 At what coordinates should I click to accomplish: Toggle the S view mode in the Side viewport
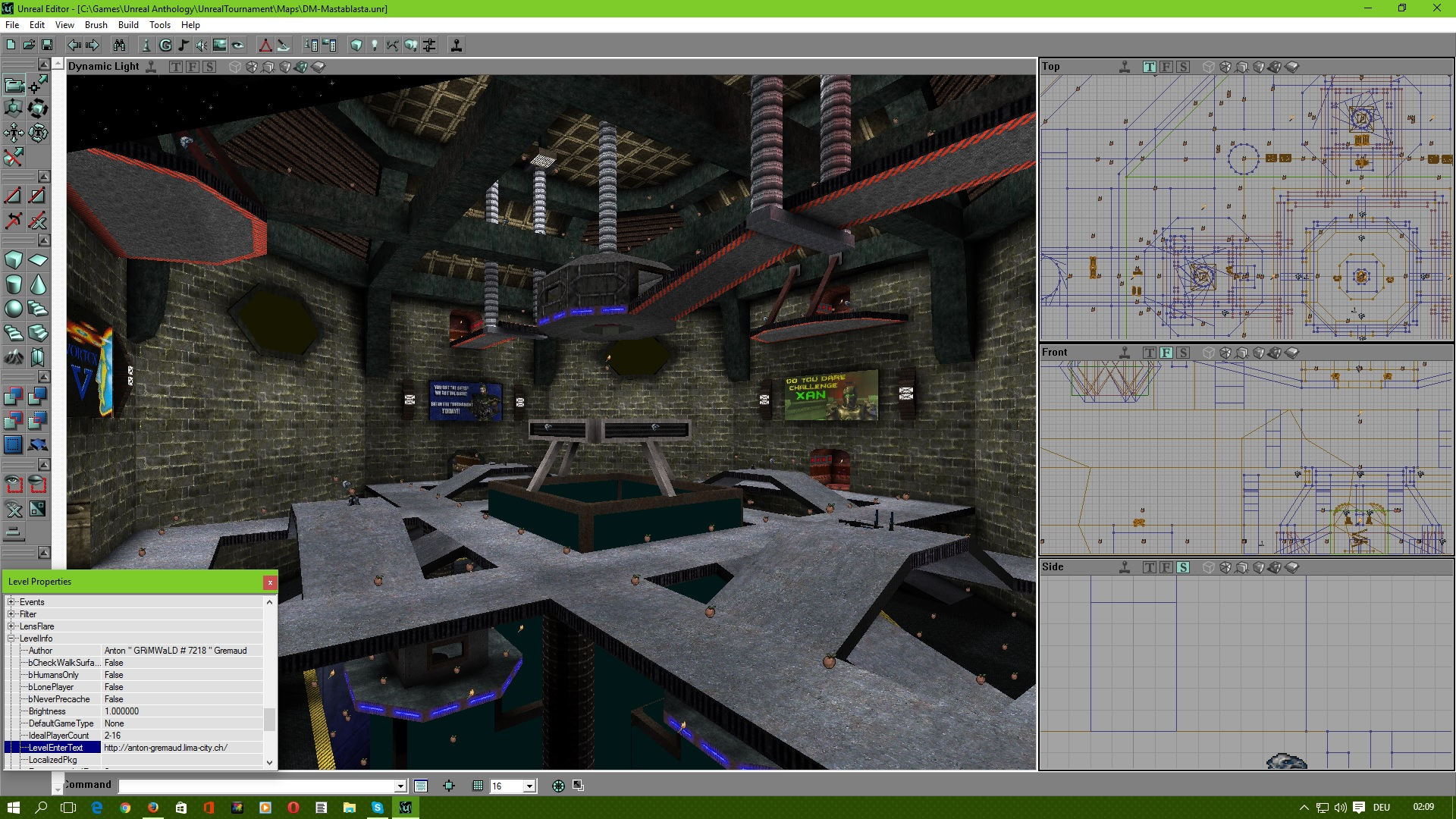click(1183, 566)
